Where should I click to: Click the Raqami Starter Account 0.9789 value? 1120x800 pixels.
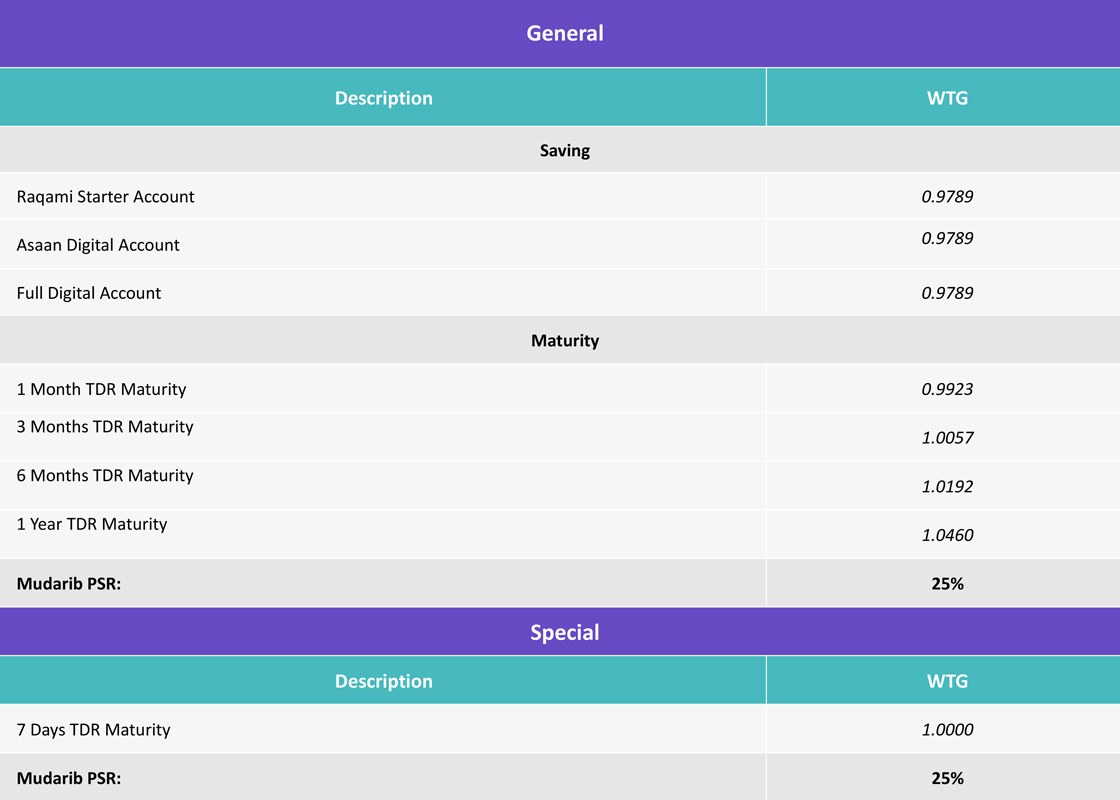pos(947,197)
